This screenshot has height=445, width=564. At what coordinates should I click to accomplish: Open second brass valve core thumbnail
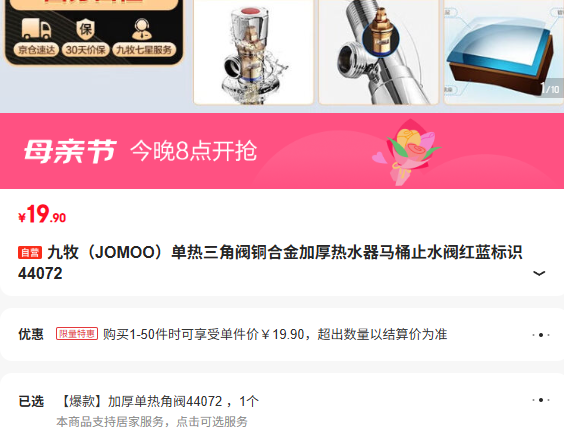[379, 52]
